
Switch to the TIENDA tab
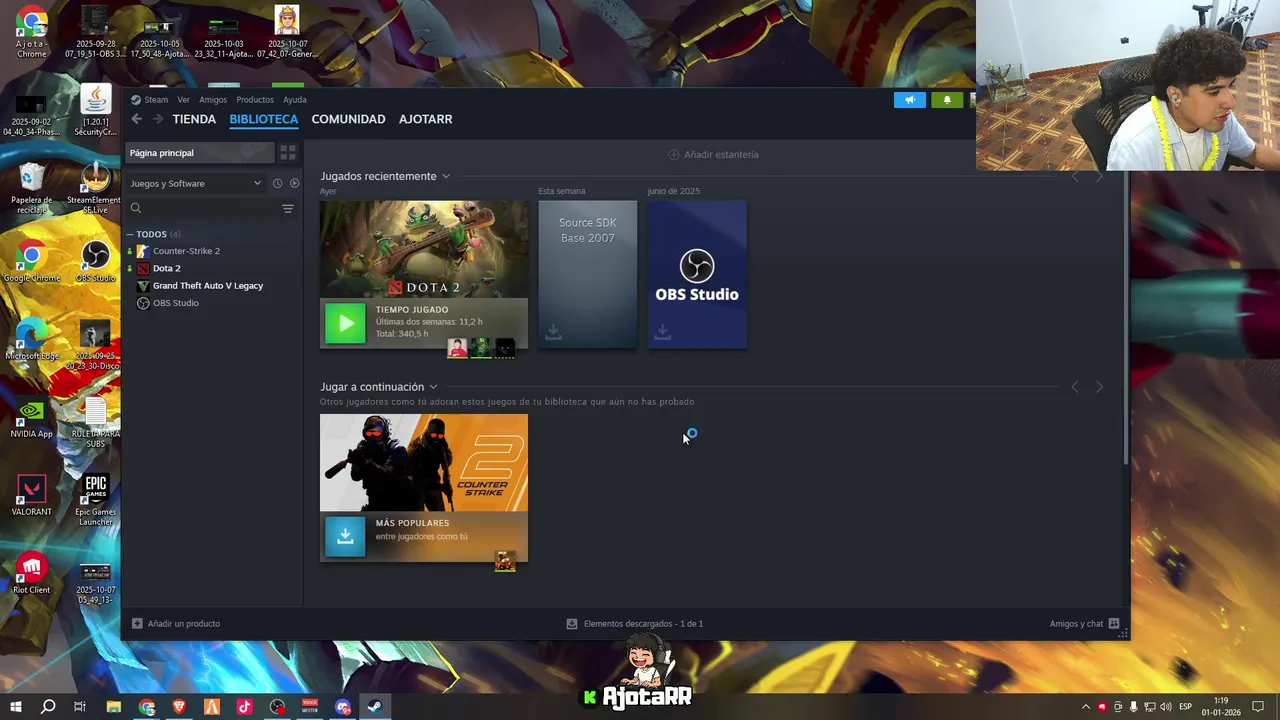click(x=194, y=119)
